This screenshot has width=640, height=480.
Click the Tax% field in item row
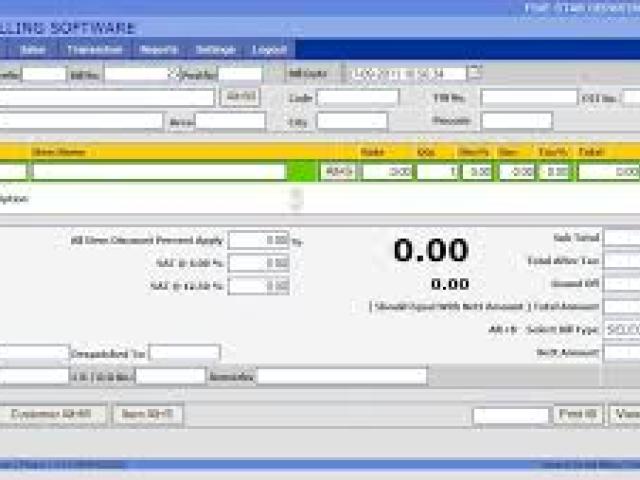pos(554,172)
